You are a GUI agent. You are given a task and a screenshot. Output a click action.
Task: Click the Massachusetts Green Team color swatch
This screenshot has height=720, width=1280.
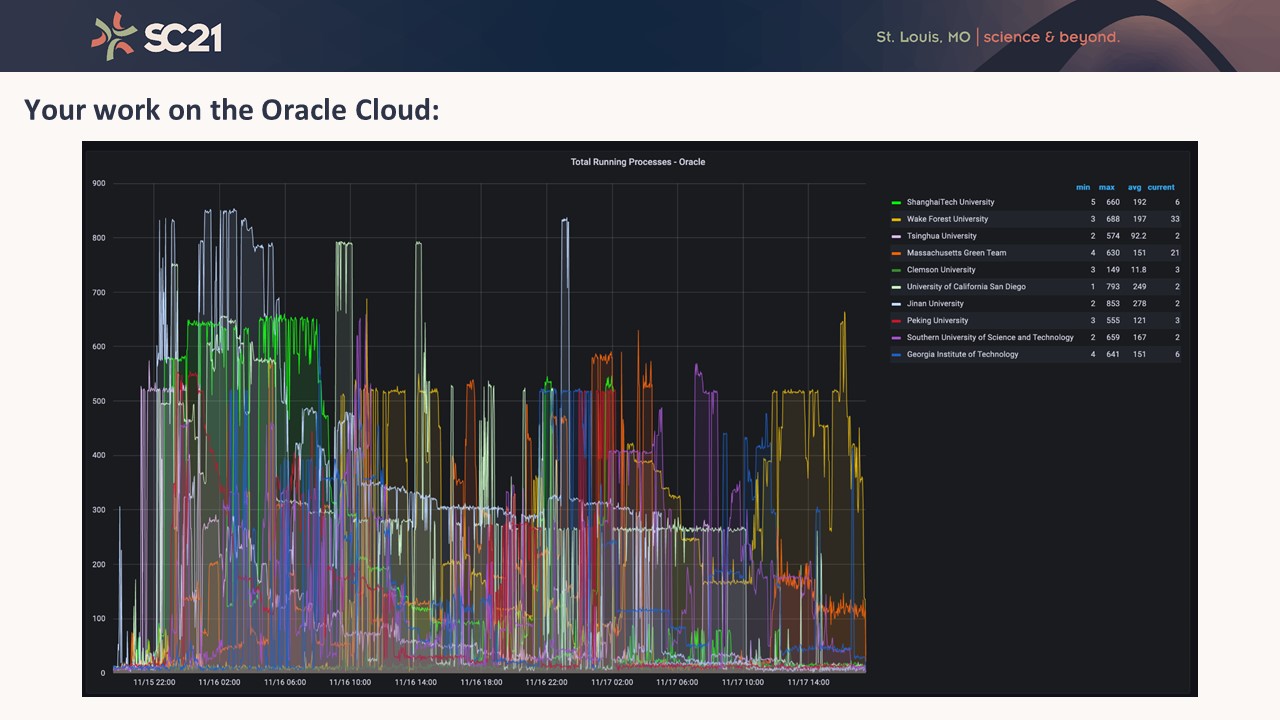pos(896,253)
